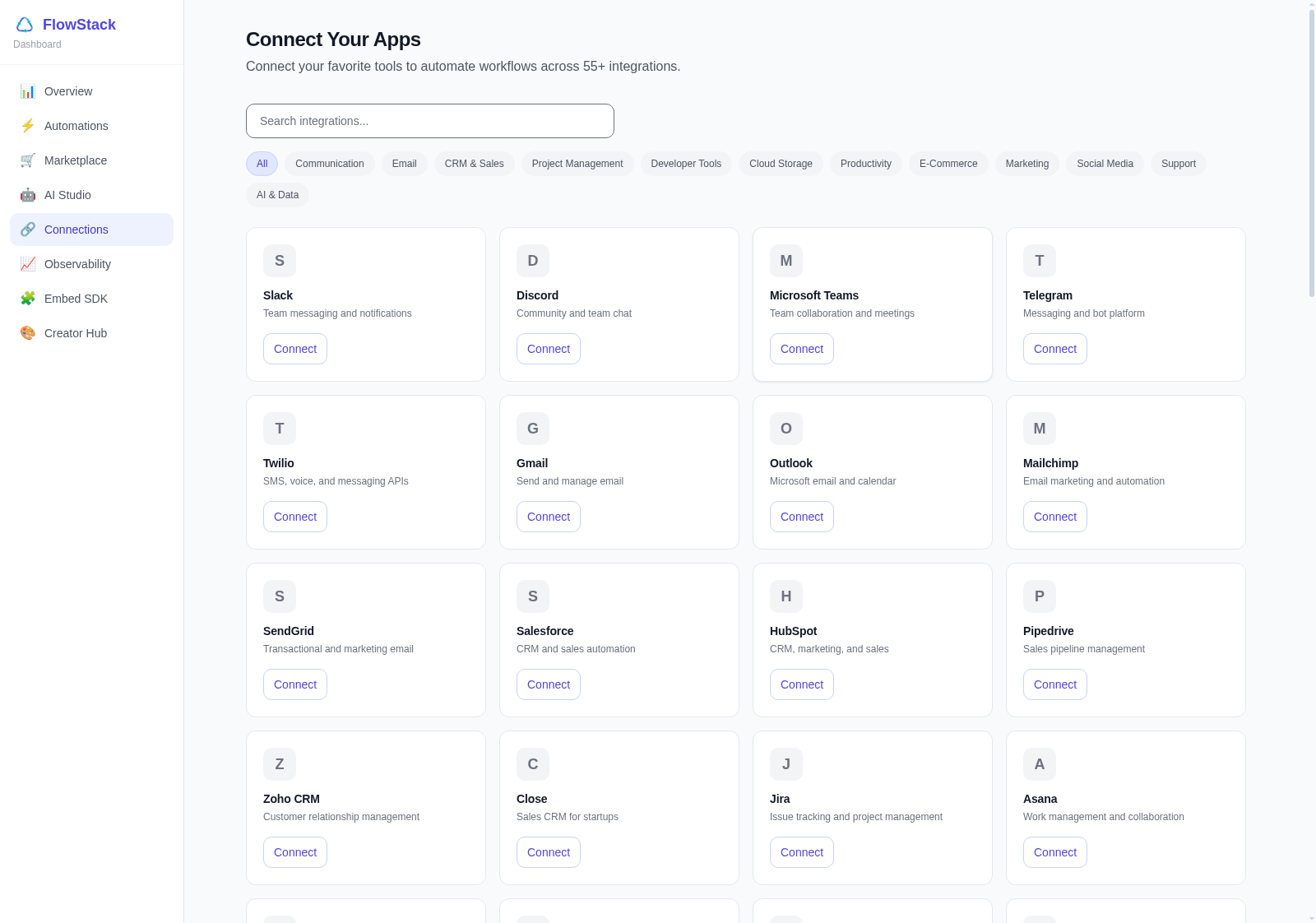The height and width of the screenshot is (923, 1316).
Task: Connect the Discord integration
Action: point(549,349)
